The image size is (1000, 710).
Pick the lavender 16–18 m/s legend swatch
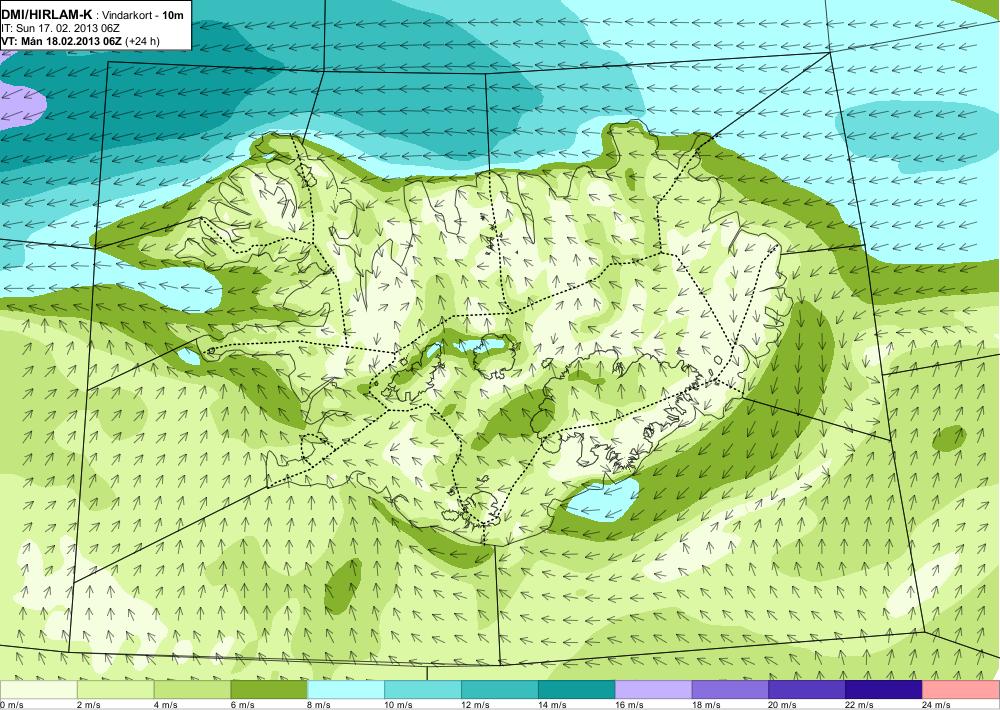point(654,690)
